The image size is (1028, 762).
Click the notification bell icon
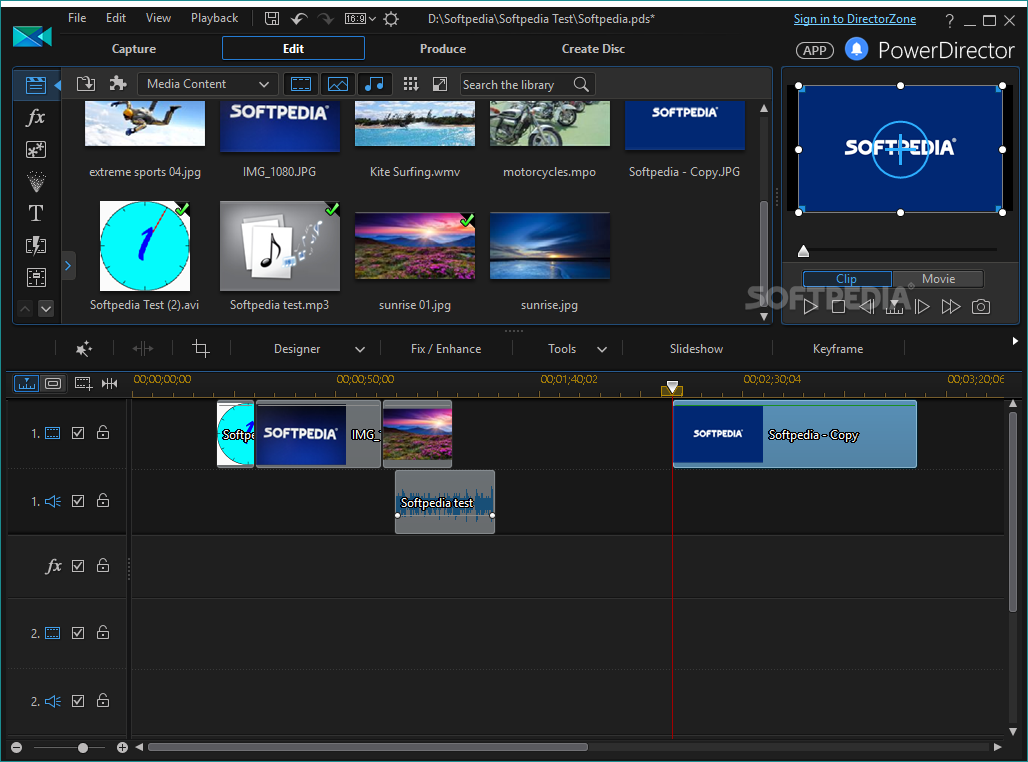856,49
